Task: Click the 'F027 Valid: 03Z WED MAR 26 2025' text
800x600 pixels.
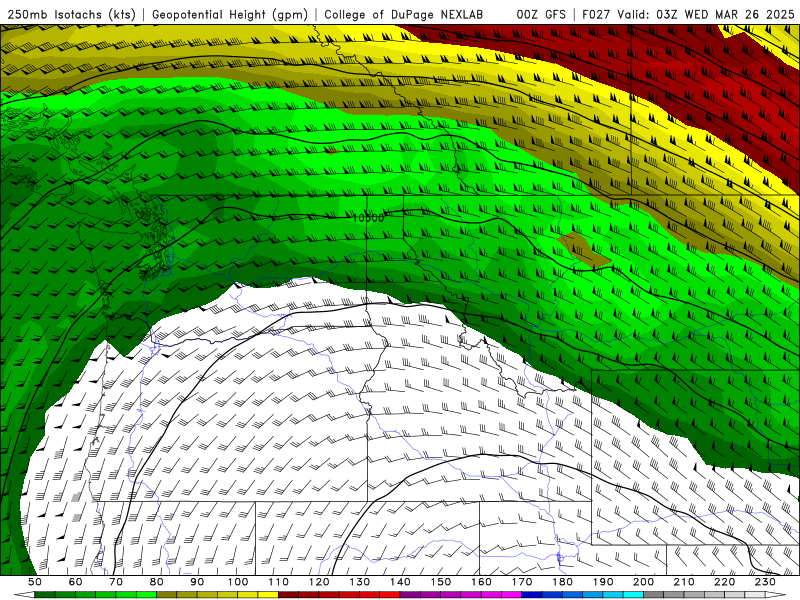Action: pos(688,15)
